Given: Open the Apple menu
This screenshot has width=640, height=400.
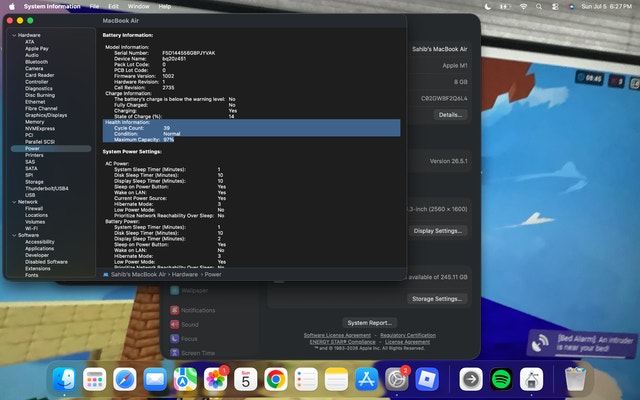Looking at the screenshot, I should pos(12,7).
